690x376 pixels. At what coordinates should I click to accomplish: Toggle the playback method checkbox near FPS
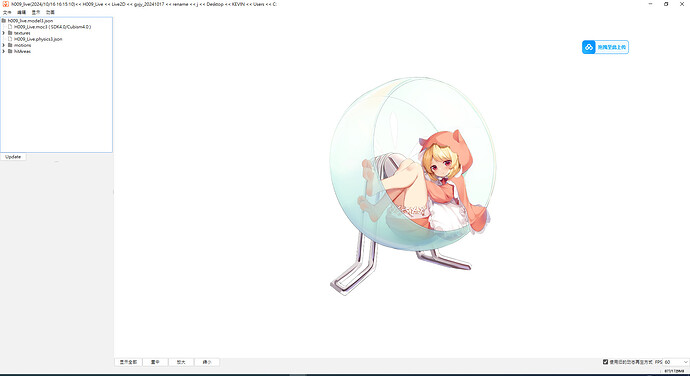pos(606,362)
